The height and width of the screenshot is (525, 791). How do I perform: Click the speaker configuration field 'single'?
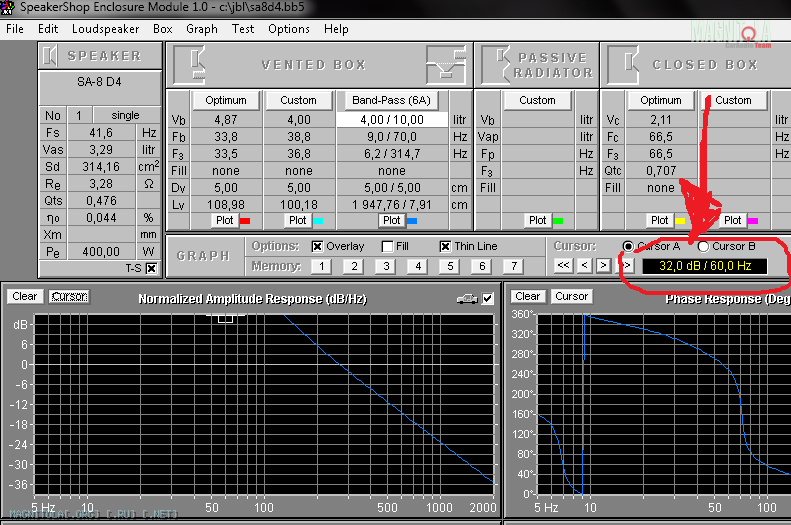tap(125, 115)
